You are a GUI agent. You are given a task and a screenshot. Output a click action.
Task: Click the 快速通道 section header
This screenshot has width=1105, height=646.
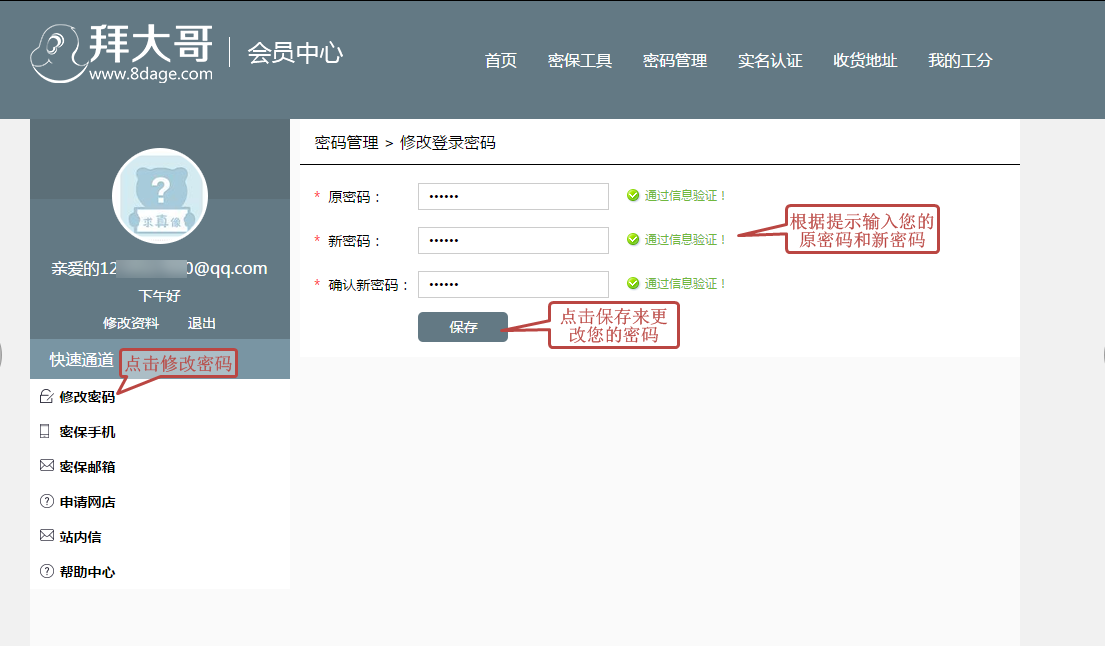click(x=82, y=360)
